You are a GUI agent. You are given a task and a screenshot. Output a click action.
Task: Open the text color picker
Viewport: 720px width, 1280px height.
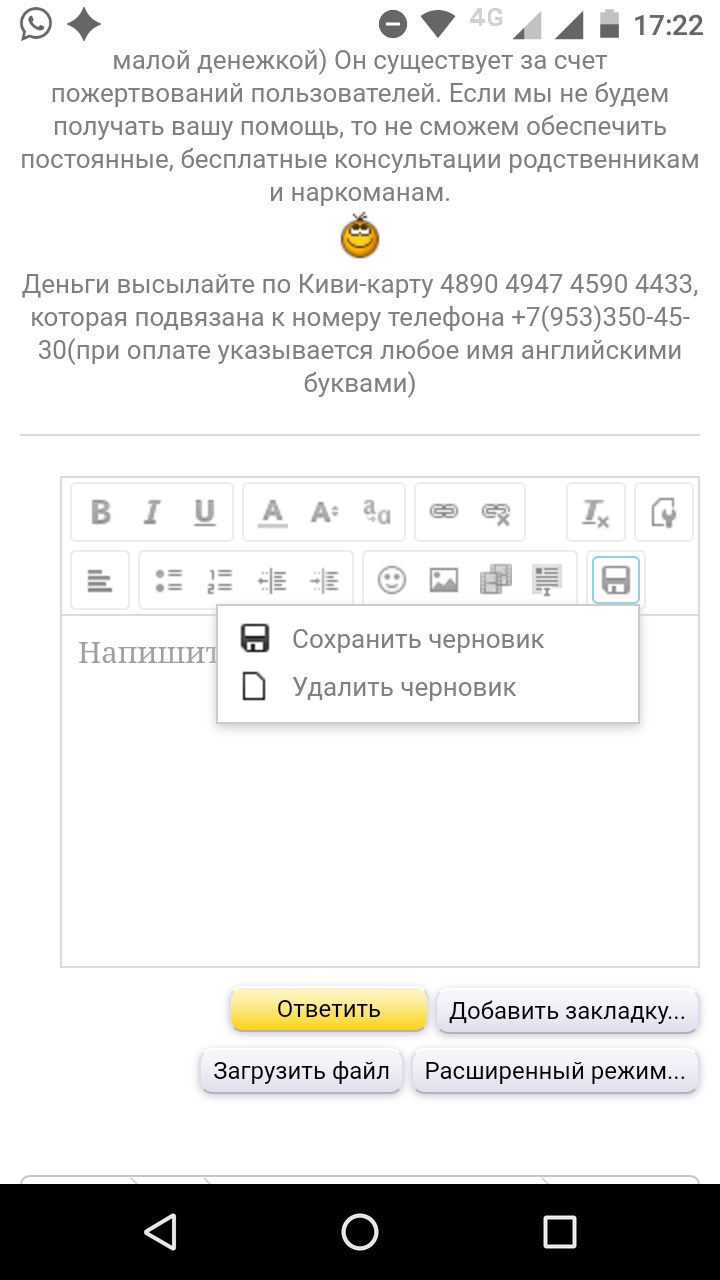[272, 512]
